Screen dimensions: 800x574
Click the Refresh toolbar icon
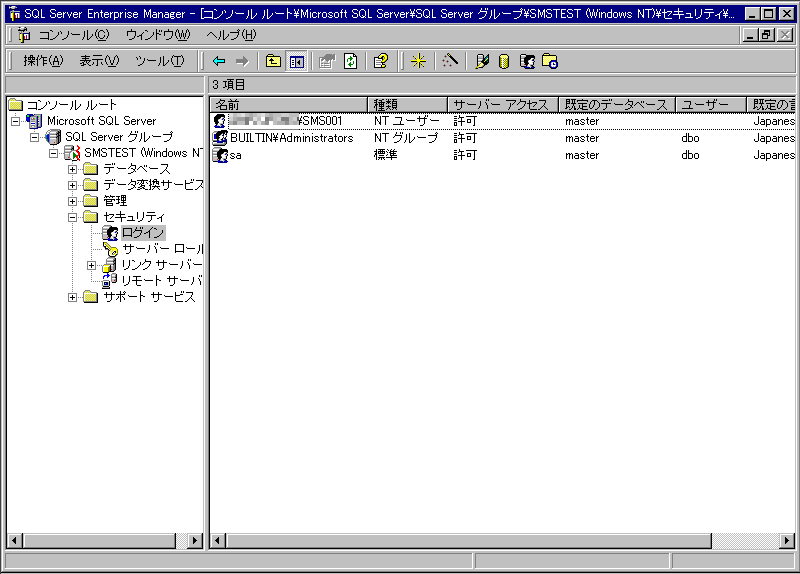coord(351,61)
